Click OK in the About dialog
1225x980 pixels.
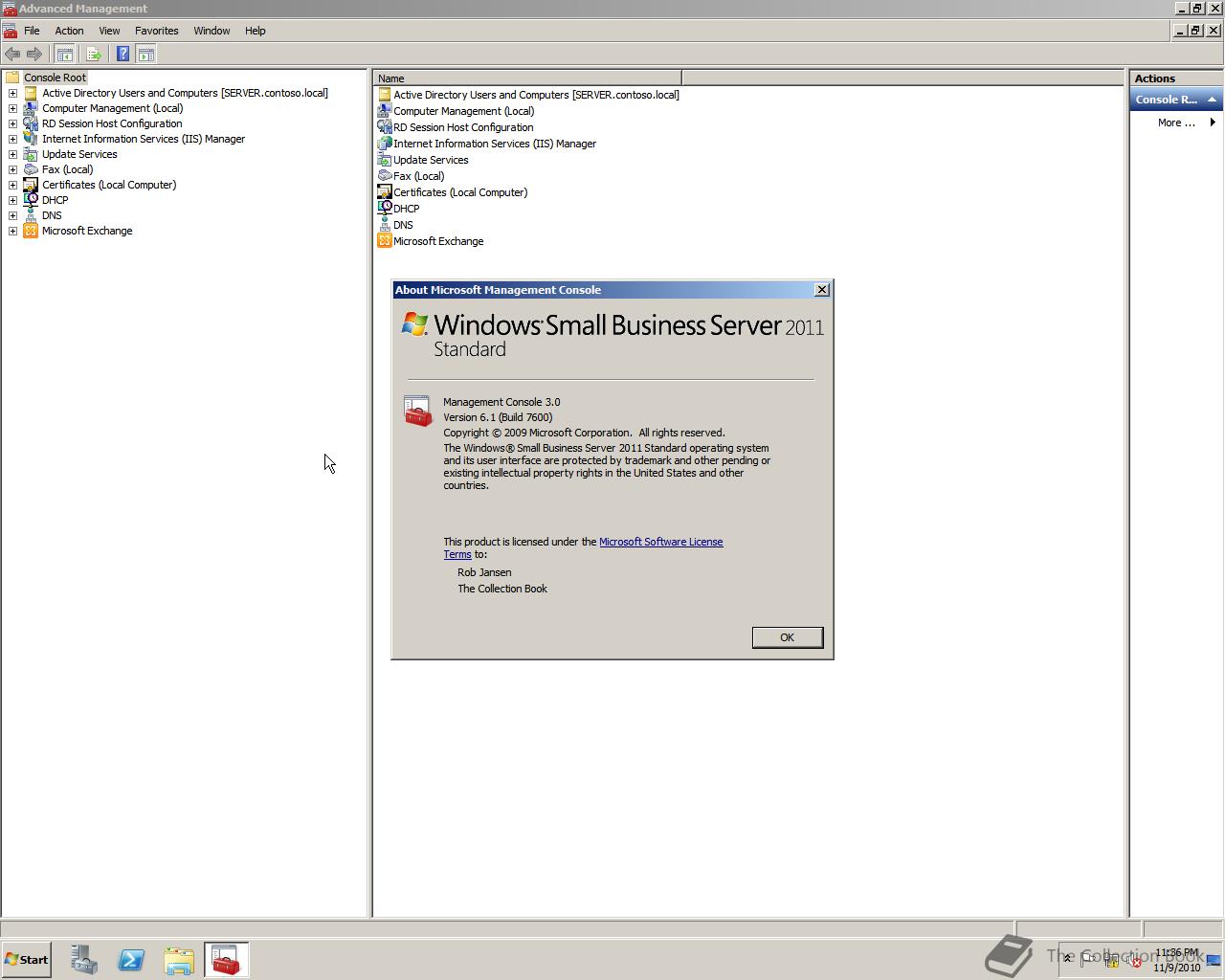coord(788,637)
